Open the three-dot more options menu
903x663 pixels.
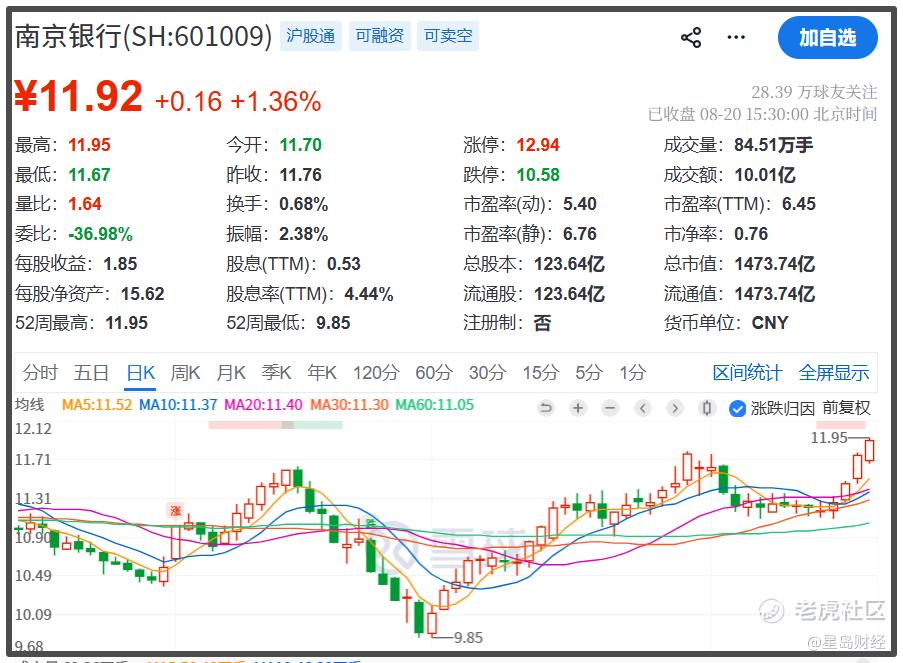[x=736, y=37]
